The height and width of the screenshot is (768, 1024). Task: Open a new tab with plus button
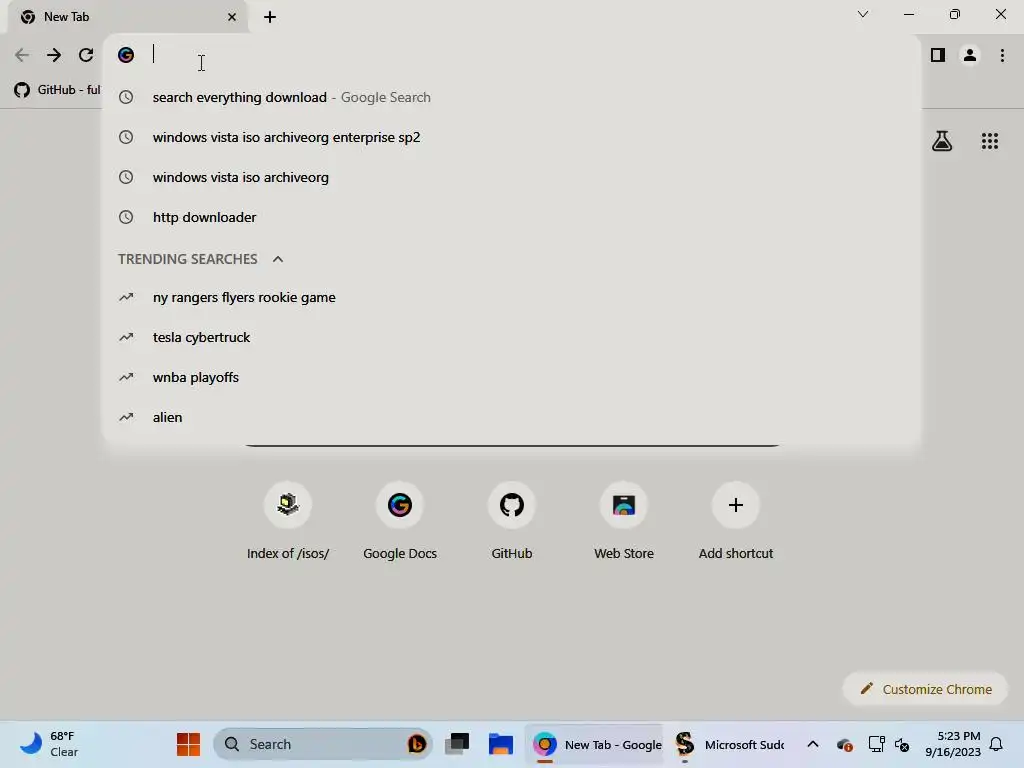click(270, 17)
